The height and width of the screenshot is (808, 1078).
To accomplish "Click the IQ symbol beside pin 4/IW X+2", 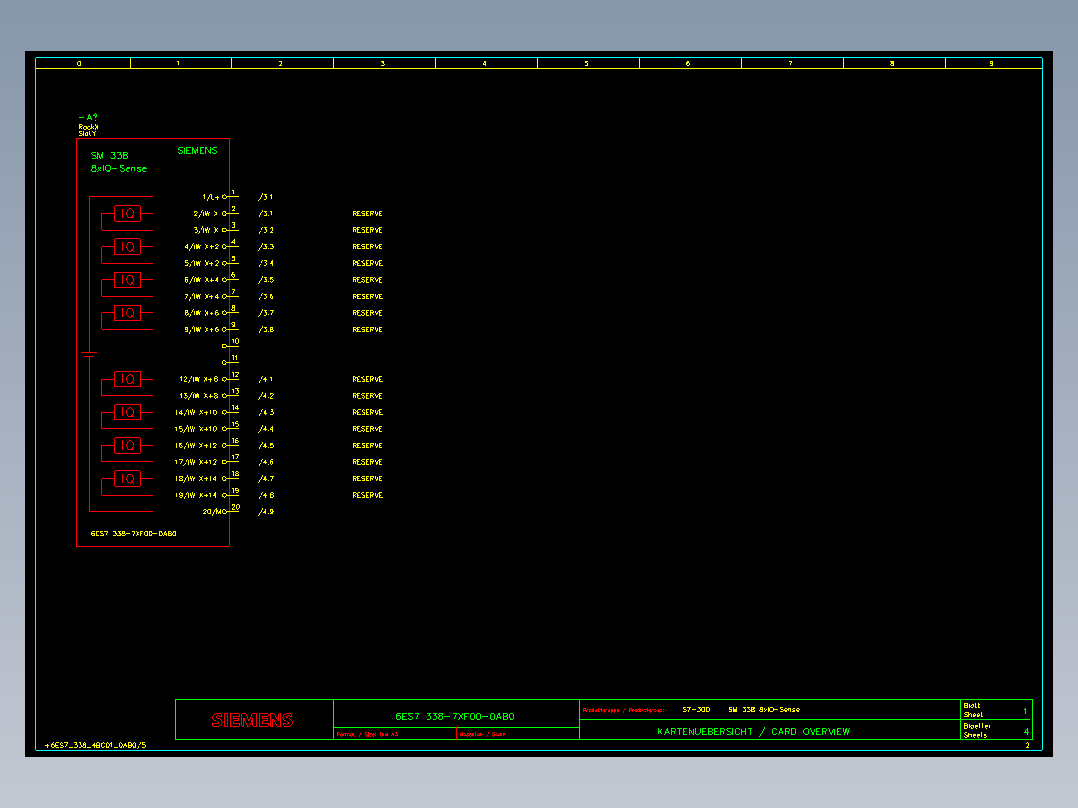I will tap(127, 247).
